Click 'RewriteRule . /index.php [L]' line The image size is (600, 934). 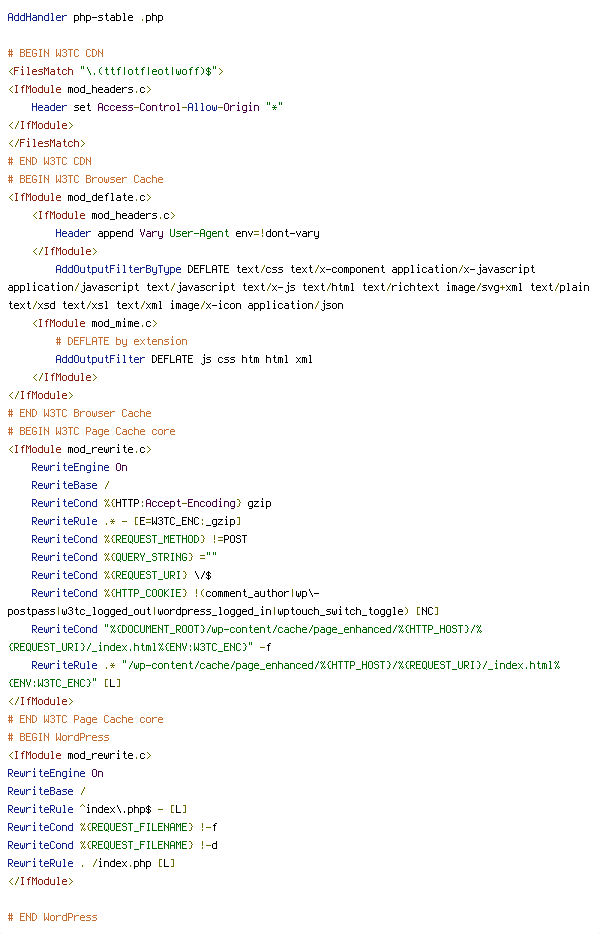tap(91, 863)
